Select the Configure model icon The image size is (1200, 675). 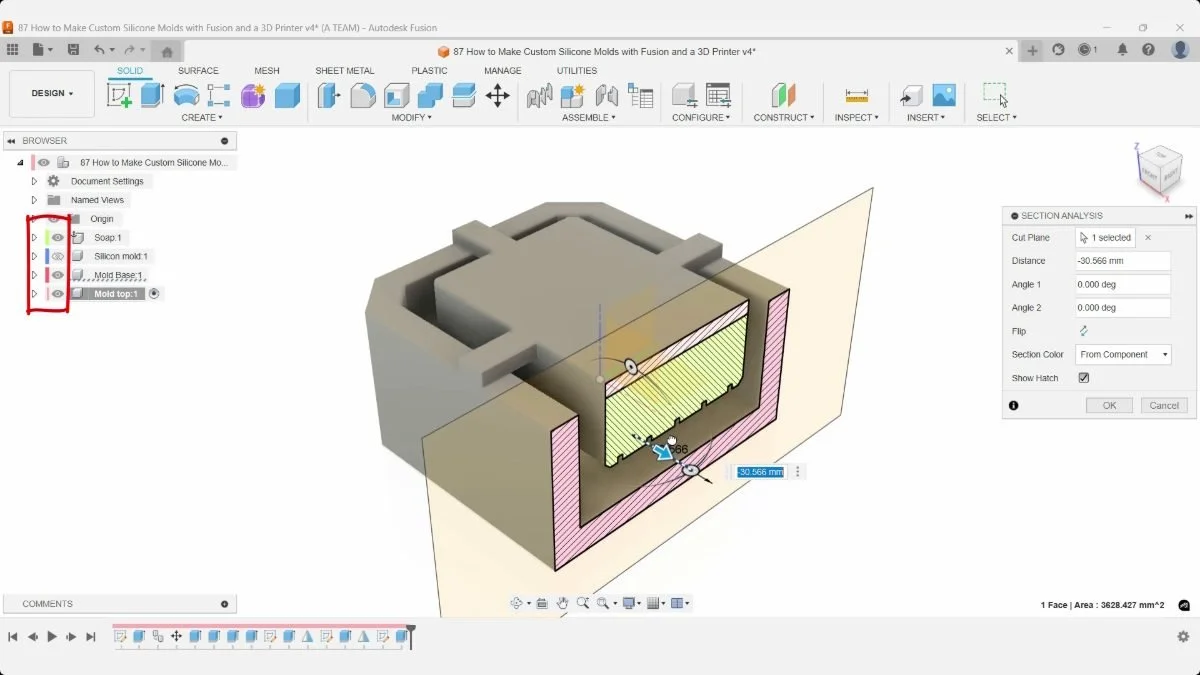pyautogui.click(x=684, y=95)
